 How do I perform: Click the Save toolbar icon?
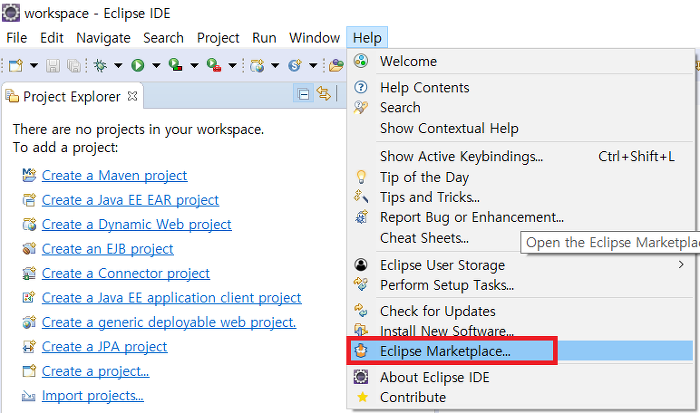[x=53, y=66]
